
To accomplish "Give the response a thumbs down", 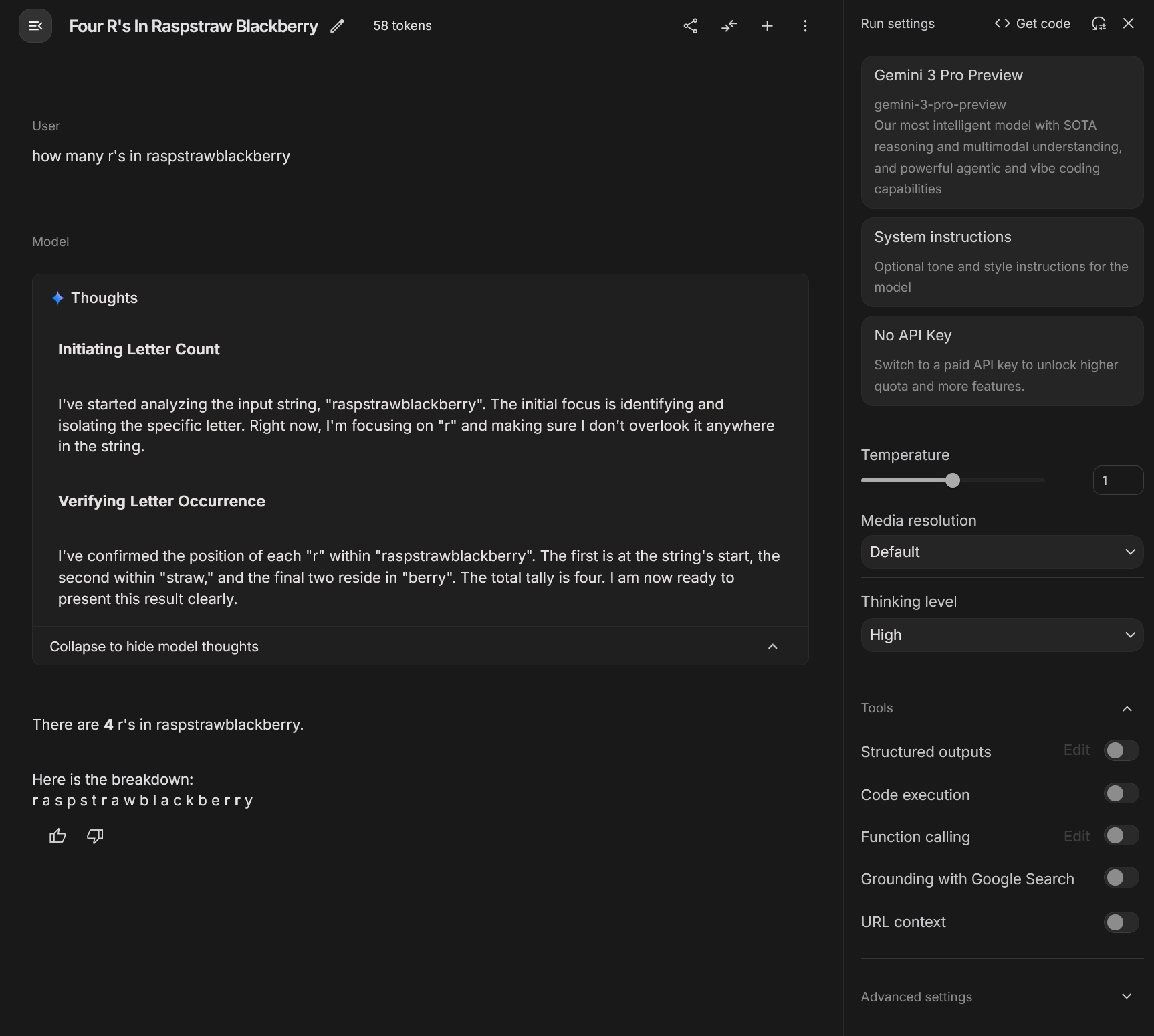I will point(95,836).
